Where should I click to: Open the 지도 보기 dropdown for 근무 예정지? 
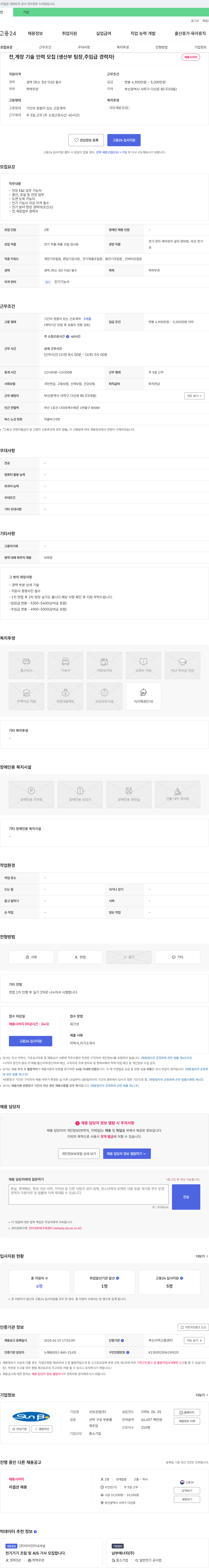pyautogui.click(x=194, y=396)
